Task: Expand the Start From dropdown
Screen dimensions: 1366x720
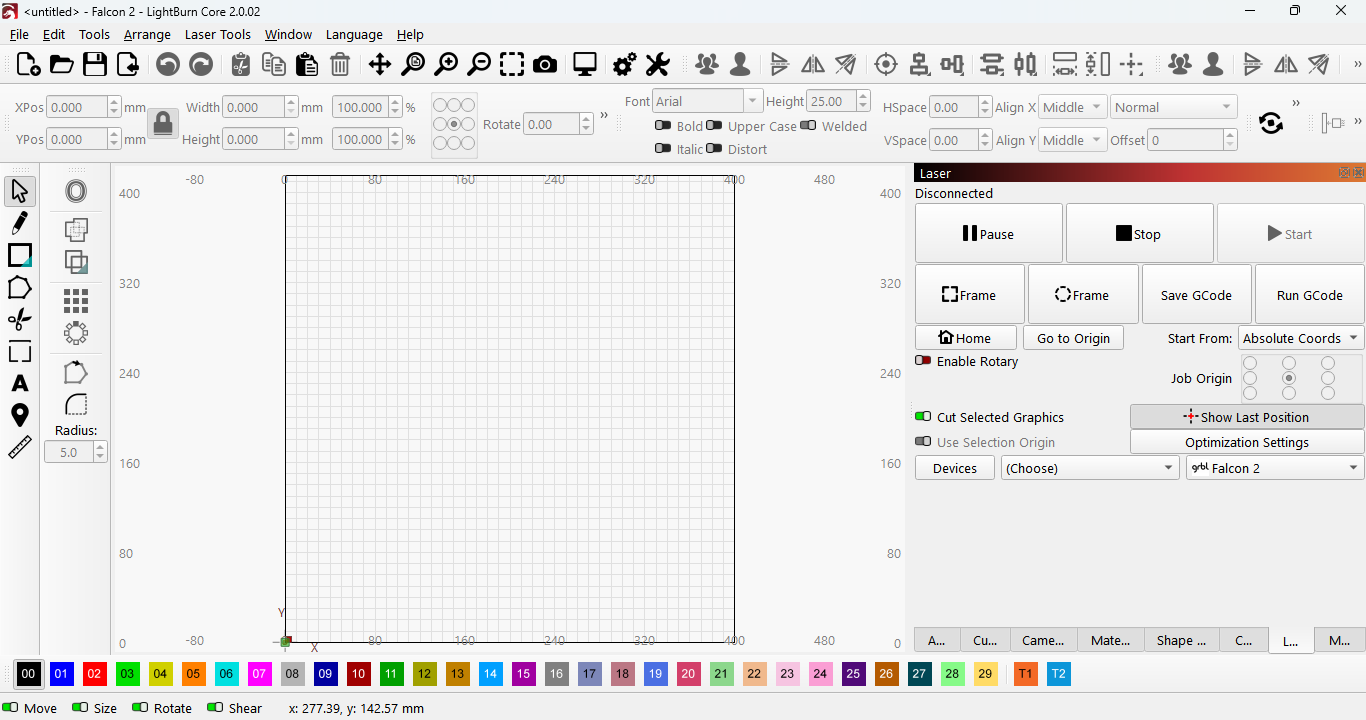Action: pos(1301,338)
